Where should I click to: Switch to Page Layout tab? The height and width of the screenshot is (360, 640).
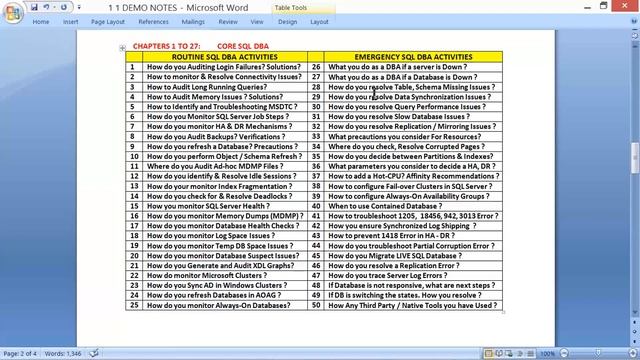108,22
